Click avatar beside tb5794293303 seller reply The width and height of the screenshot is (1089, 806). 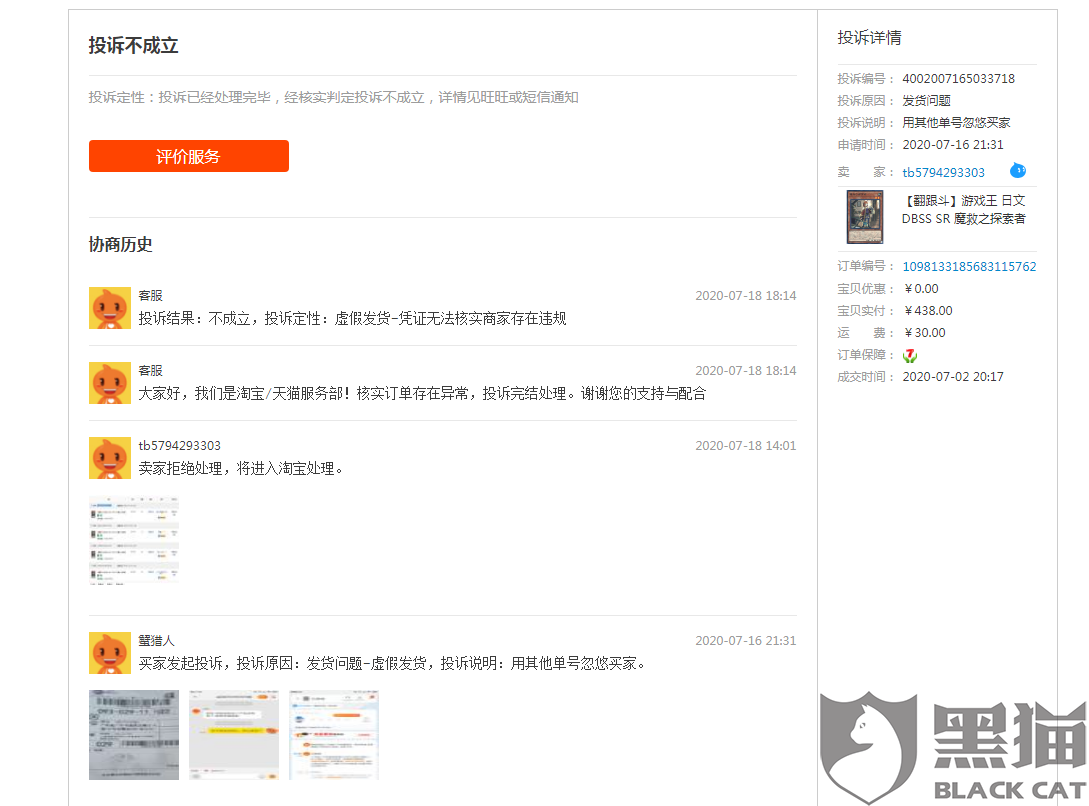pos(110,457)
